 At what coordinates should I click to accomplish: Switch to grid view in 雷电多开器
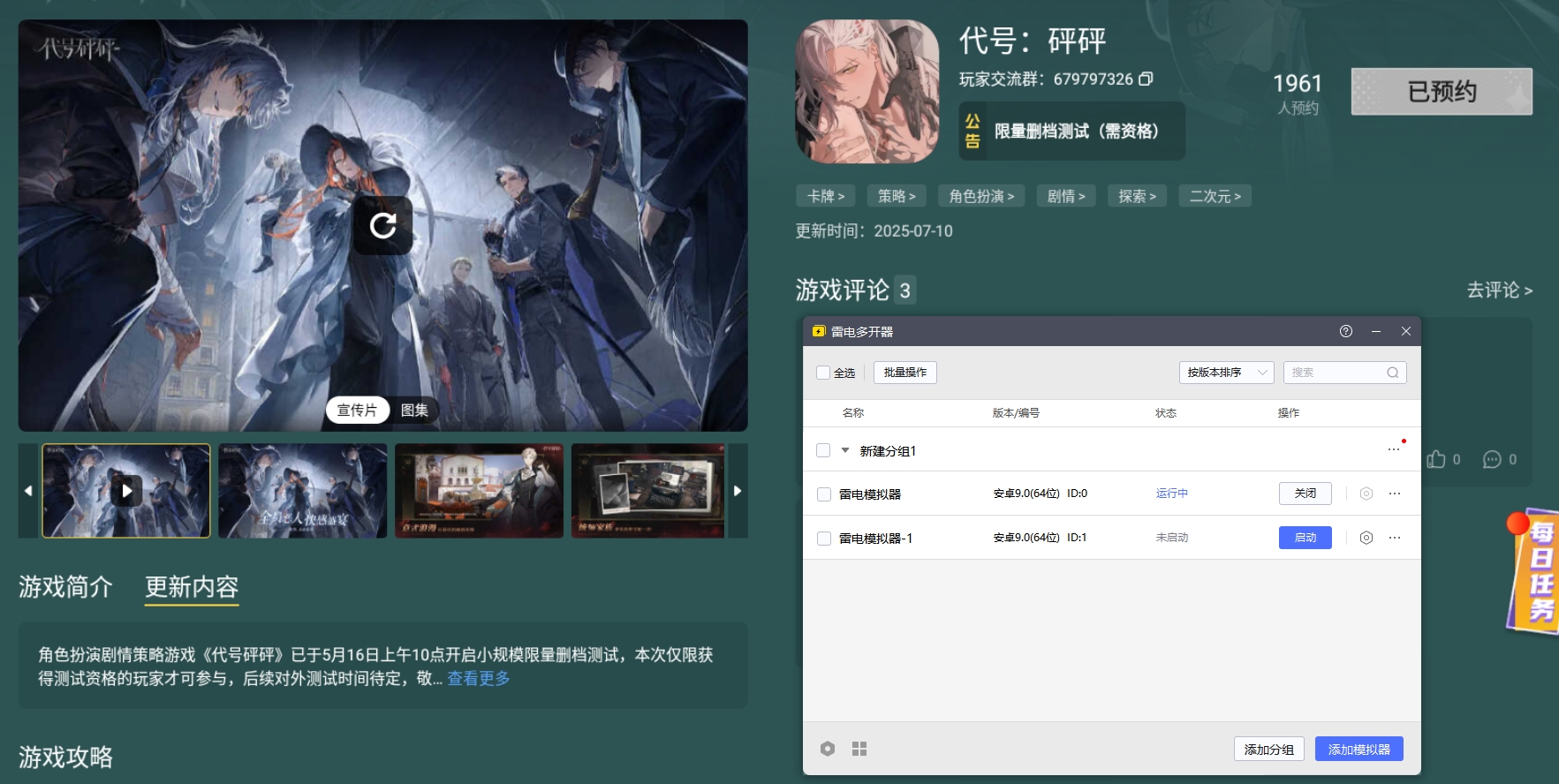(x=859, y=749)
